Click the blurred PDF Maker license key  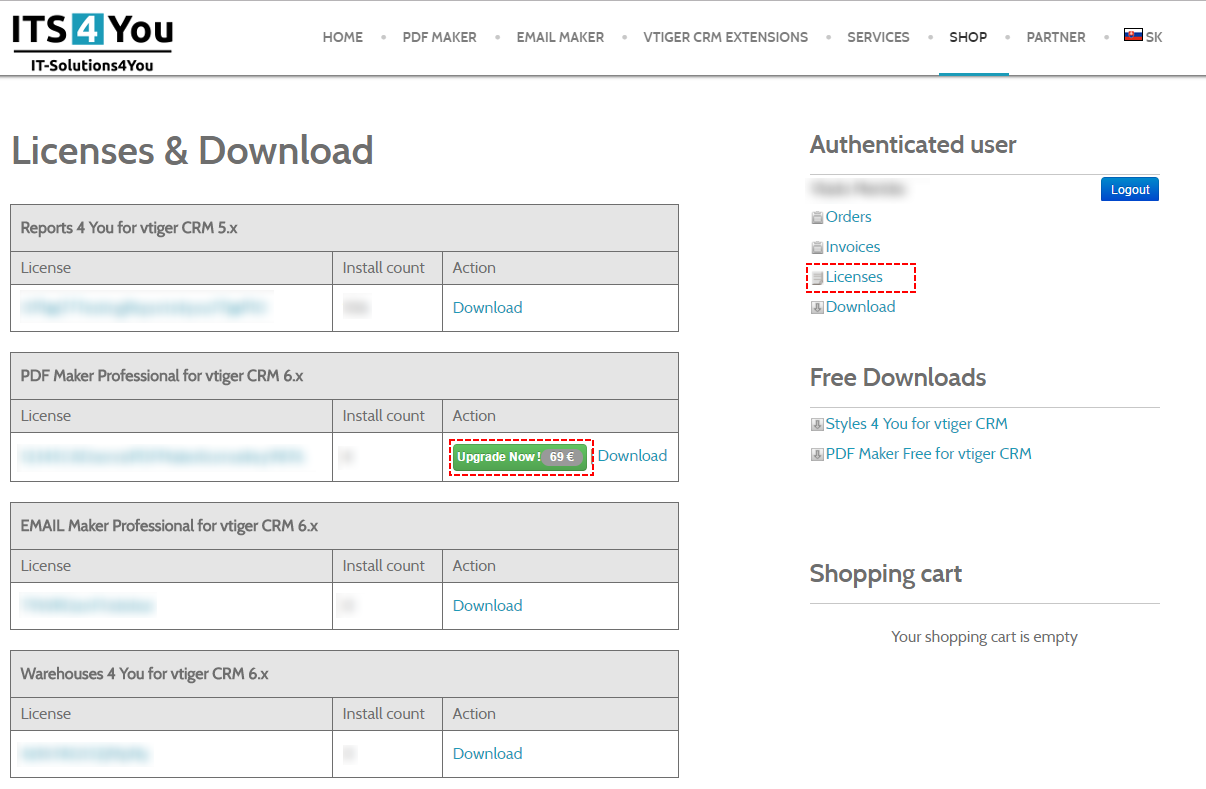click(x=162, y=457)
